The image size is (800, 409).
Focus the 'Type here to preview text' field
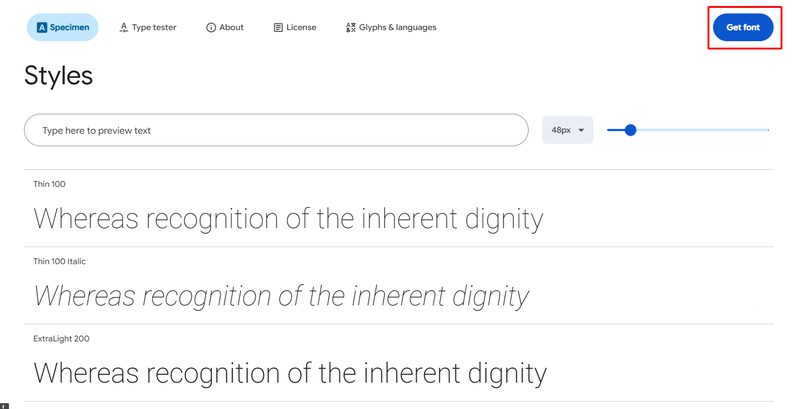276,130
